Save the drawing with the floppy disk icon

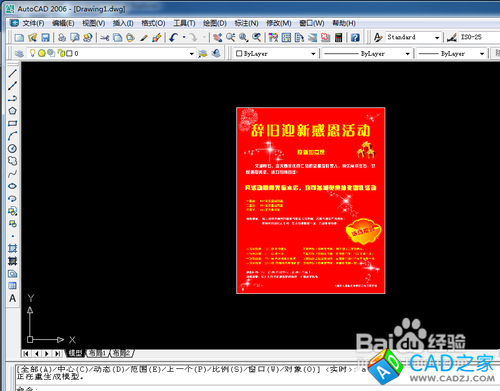pos(45,37)
